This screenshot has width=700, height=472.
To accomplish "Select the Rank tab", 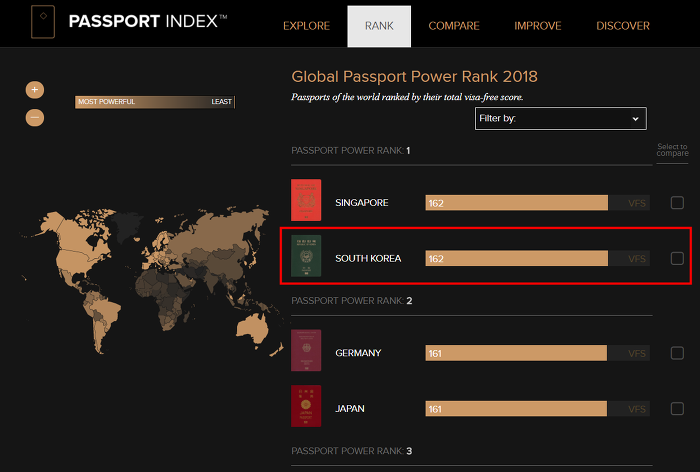I will (379, 26).
